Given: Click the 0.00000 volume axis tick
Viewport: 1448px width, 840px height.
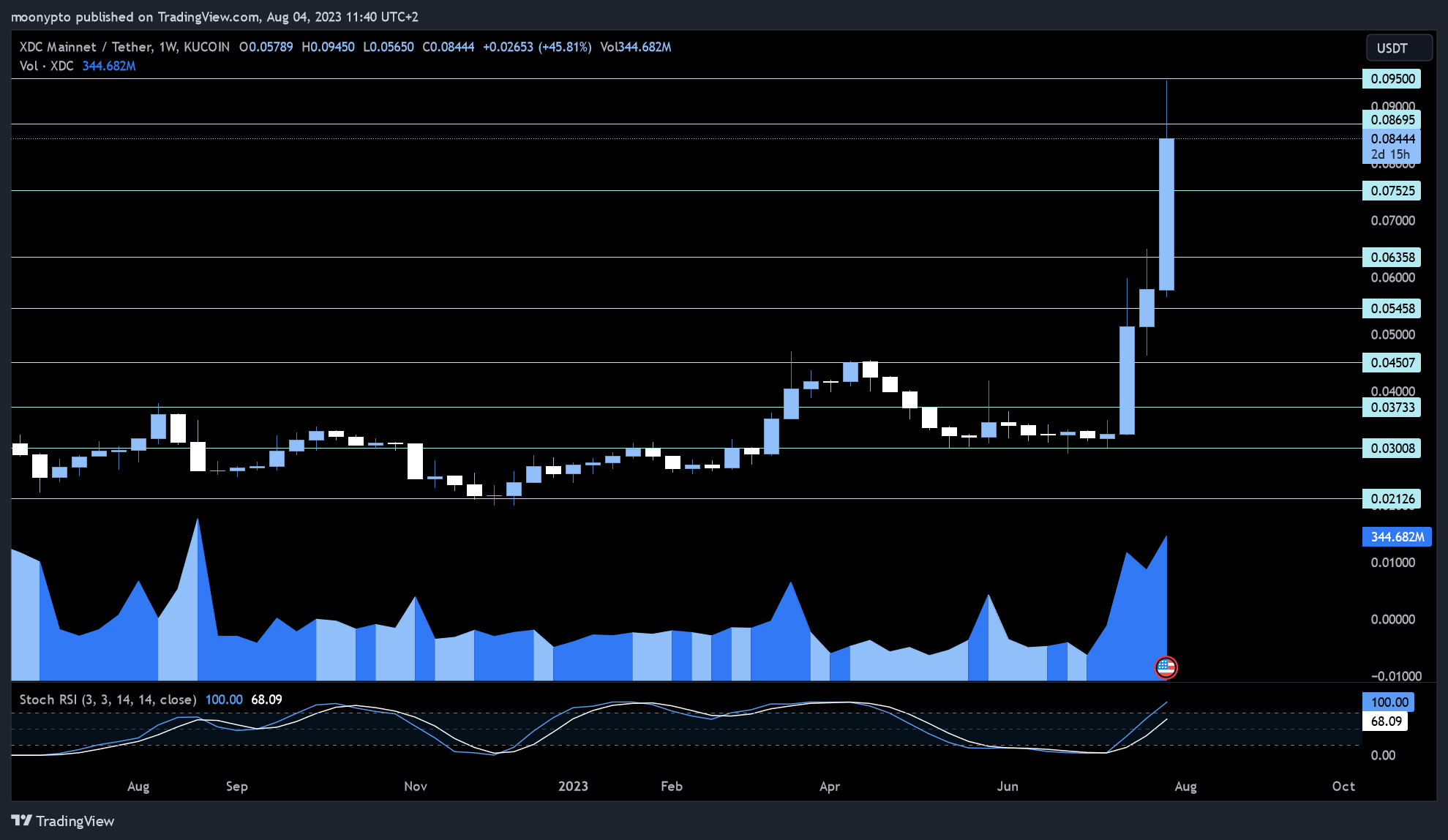Looking at the screenshot, I should [x=1392, y=620].
